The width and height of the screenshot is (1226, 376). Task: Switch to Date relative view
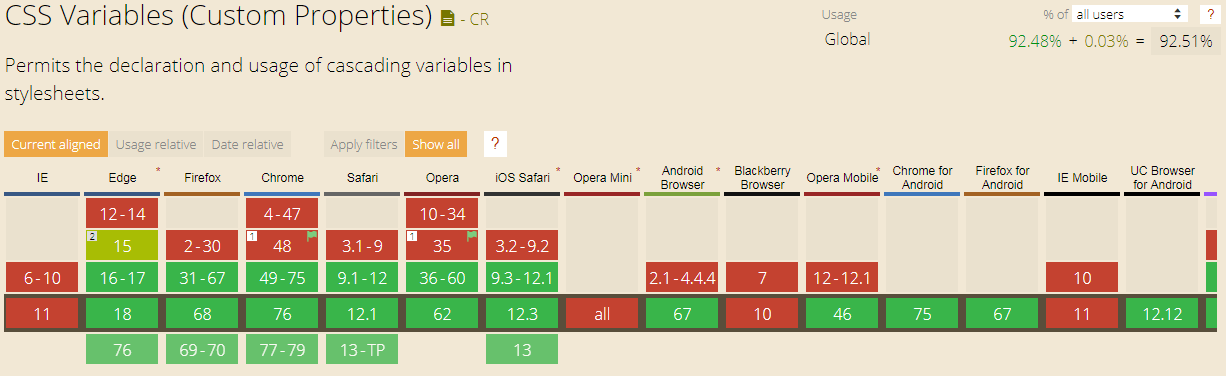pyautogui.click(x=247, y=144)
